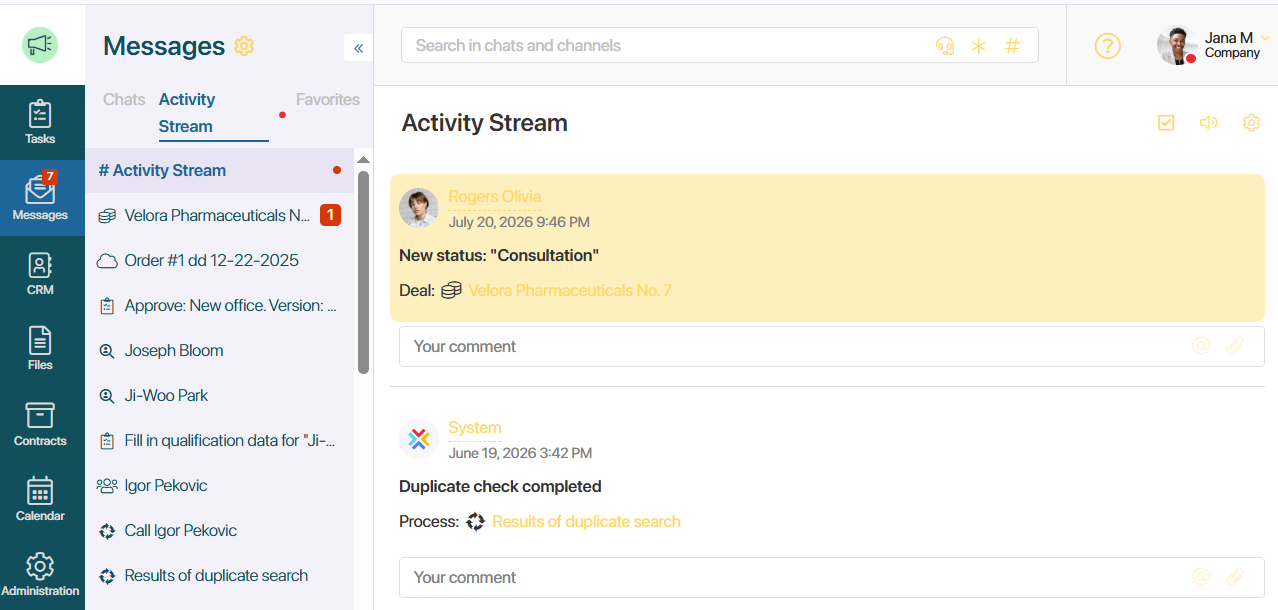The image size is (1278, 610).
Task: Open Fill in qualification data chat entry
Action: 219,441
